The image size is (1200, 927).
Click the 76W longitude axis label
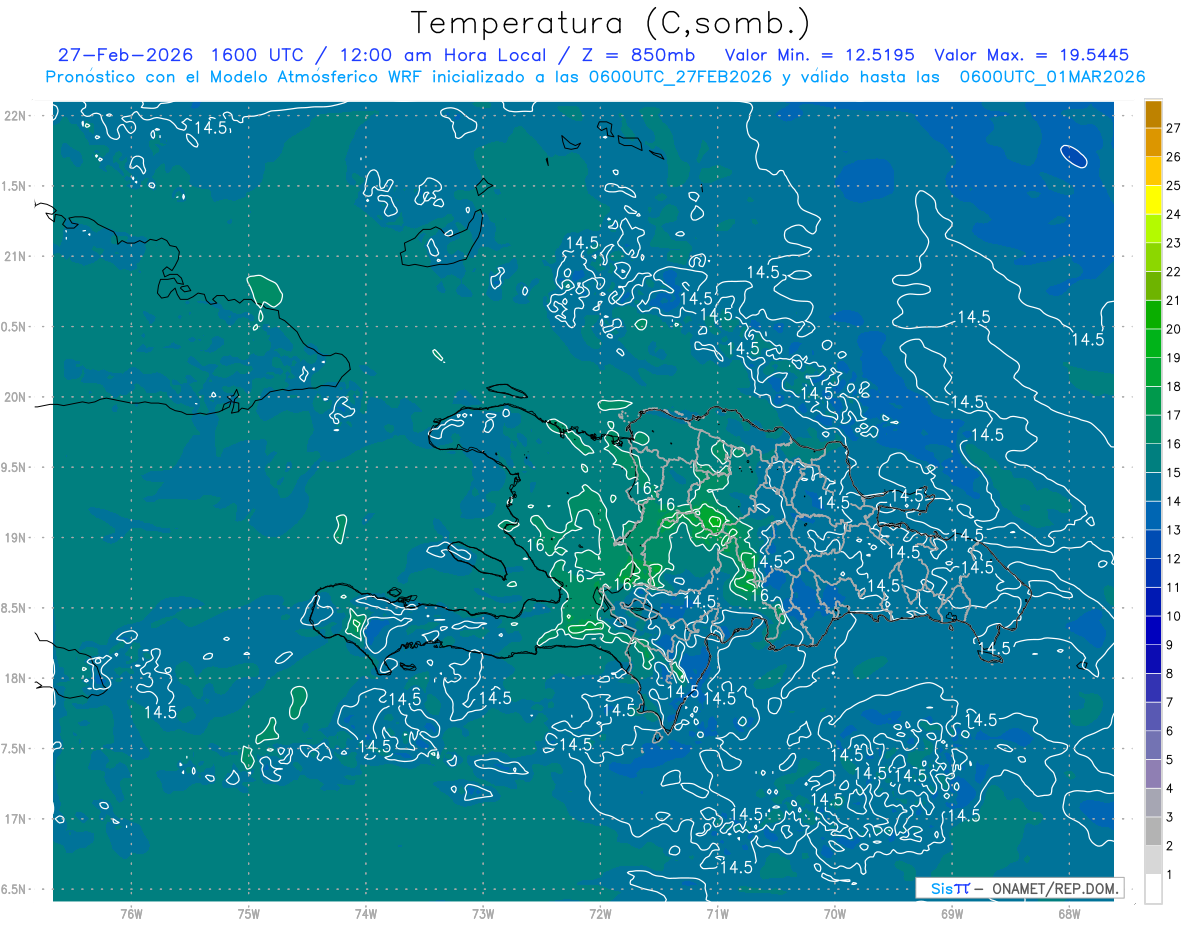coord(131,914)
